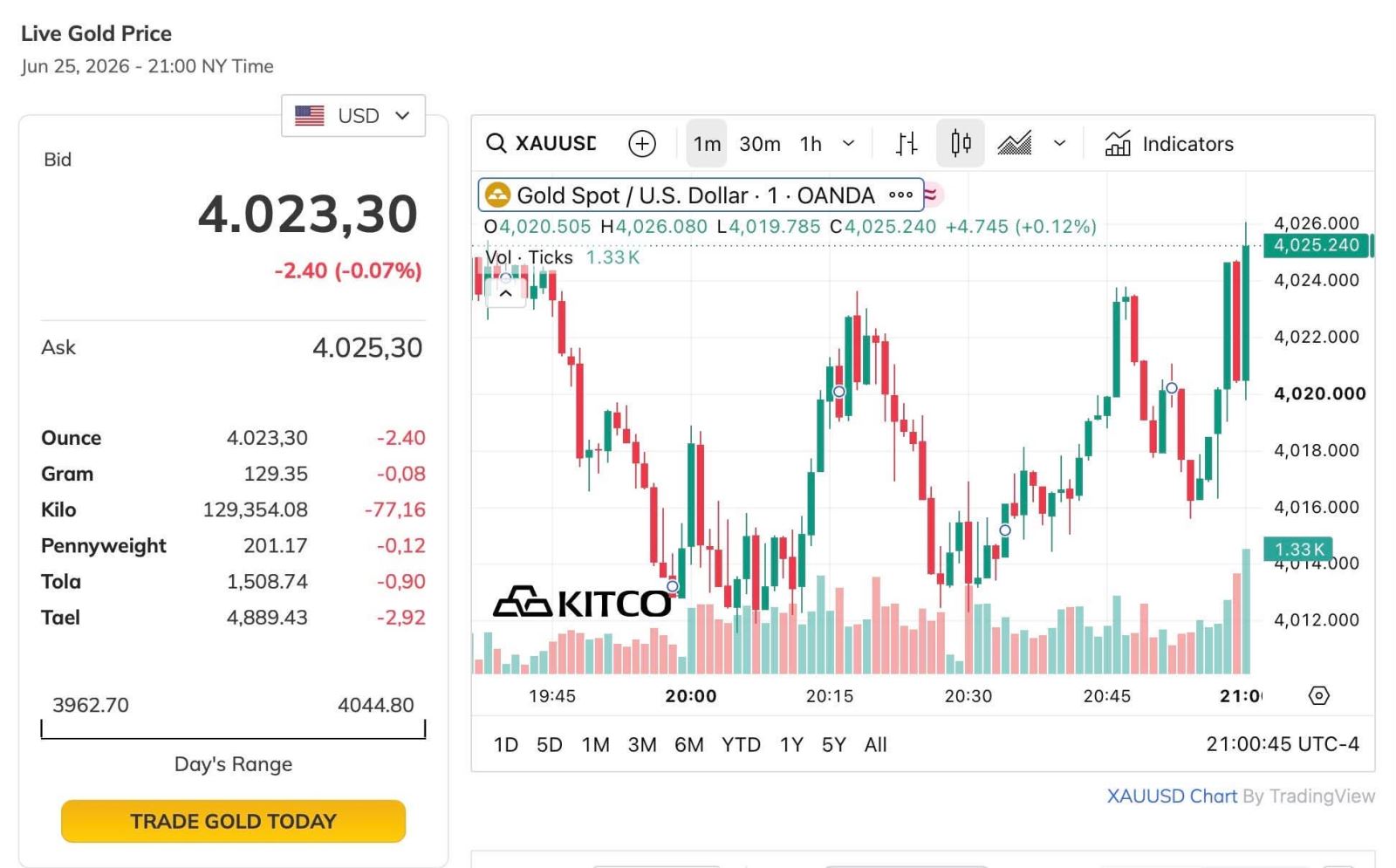Screen dimensions: 1396x868
Task: Click the TRADE GOLD TODAY button
Action: [233, 821]
